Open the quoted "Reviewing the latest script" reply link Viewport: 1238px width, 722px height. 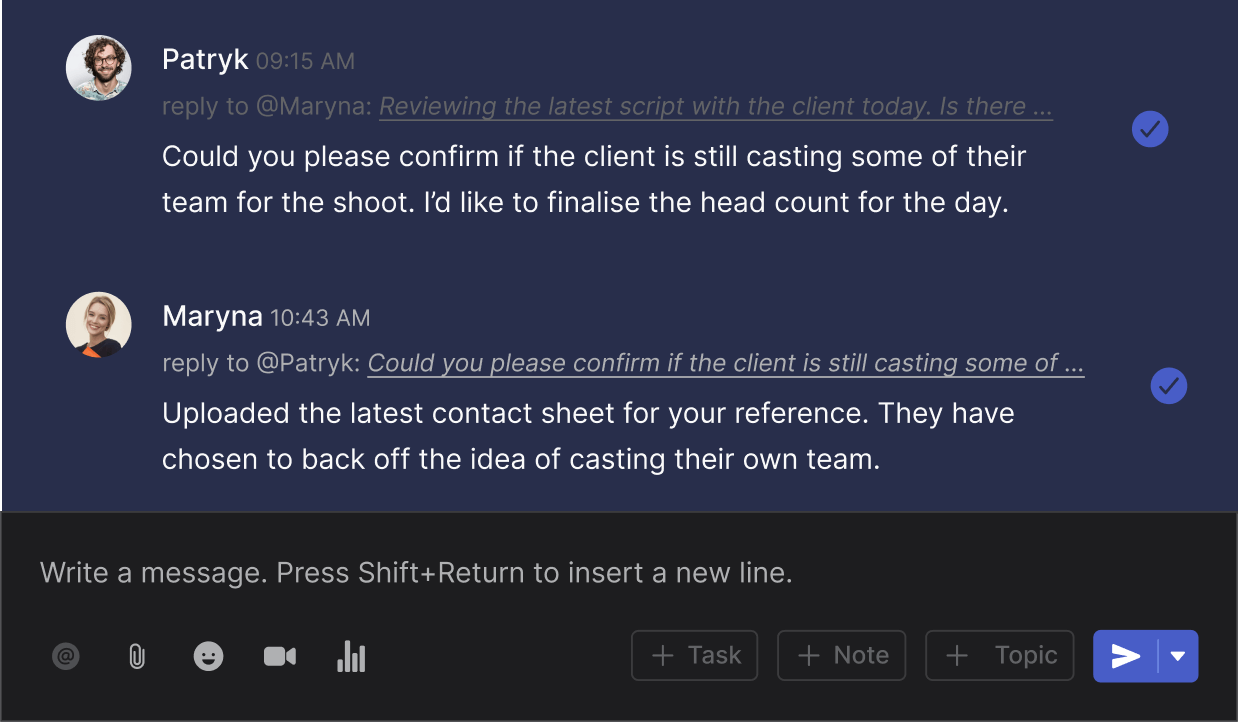coord(715,107)
